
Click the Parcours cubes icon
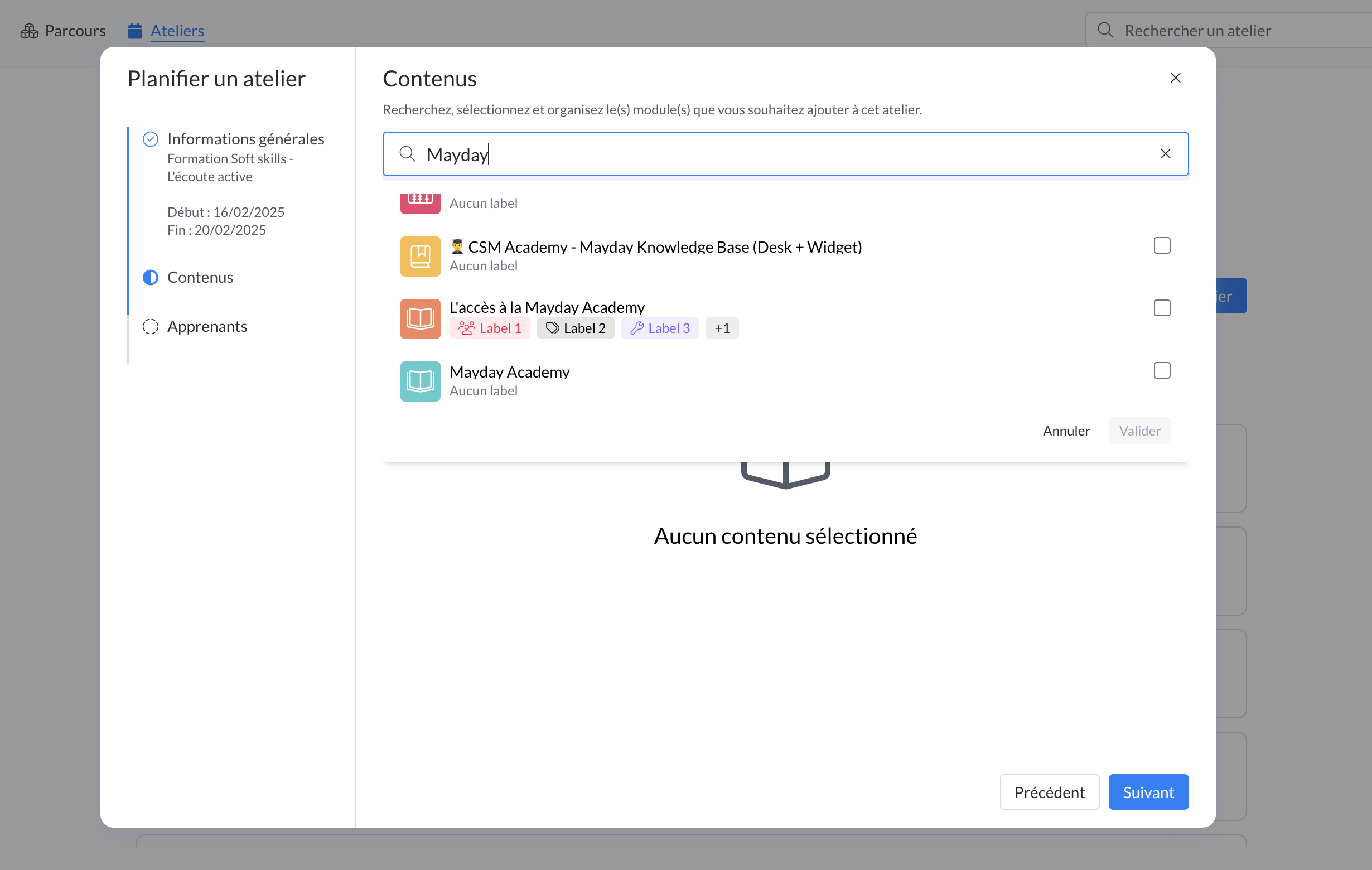[29, 31]
